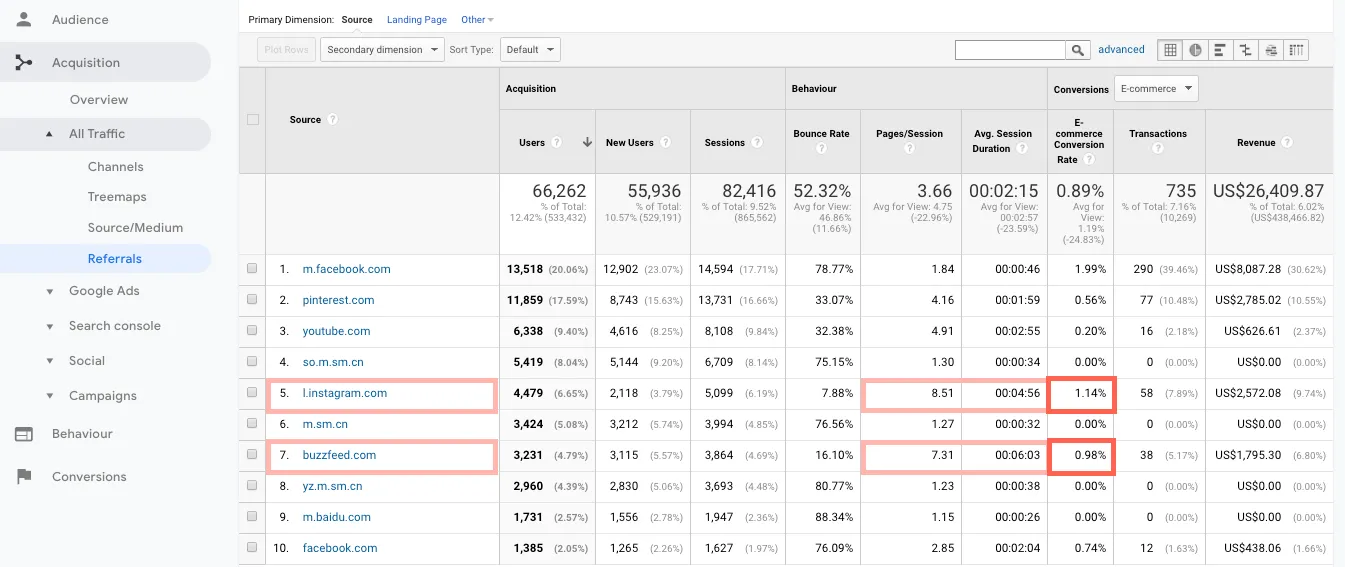Tick the checkbox for row 10 facebook.com
The width and height of the screenshot is (1345, 567).
(x=252, y=548)
